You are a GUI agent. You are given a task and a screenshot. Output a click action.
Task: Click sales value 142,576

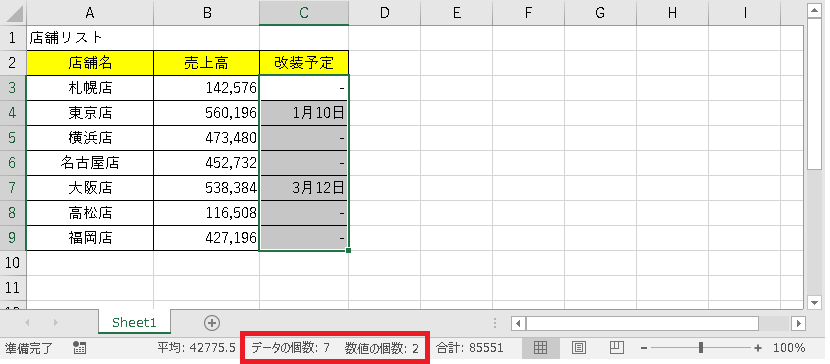point(207,88)
